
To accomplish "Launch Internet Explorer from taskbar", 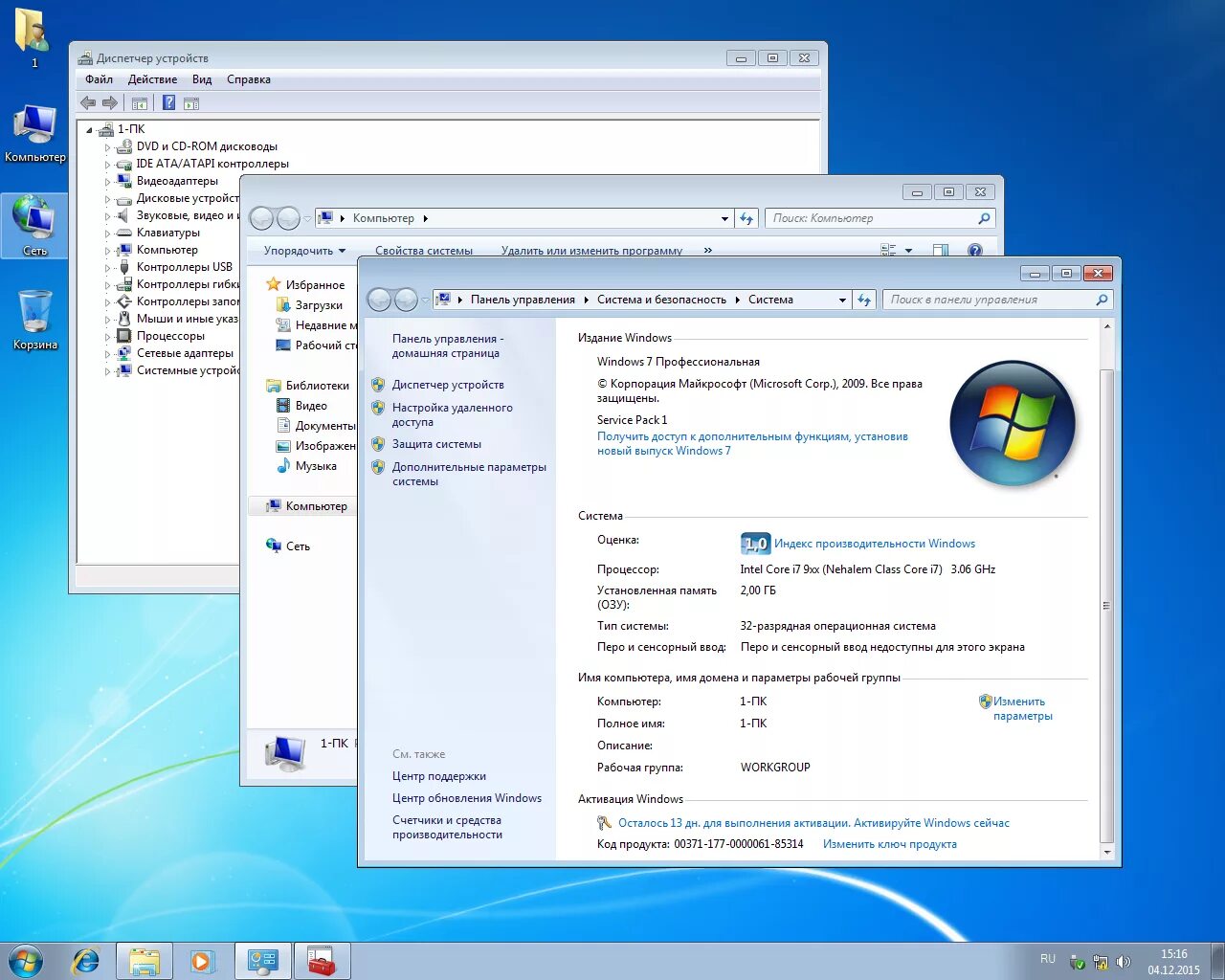I will pyautogui.click(x=86, y=961).
